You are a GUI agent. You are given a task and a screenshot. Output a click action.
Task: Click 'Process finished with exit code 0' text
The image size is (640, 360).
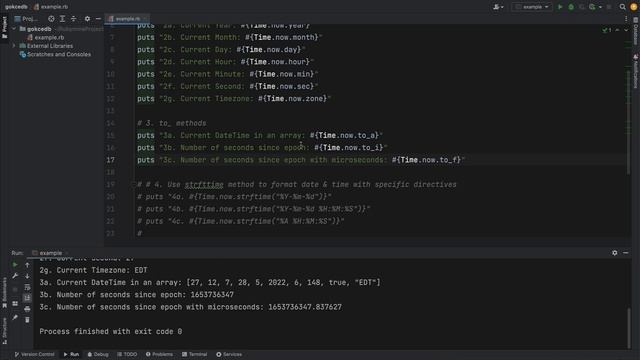pos(111,331)
